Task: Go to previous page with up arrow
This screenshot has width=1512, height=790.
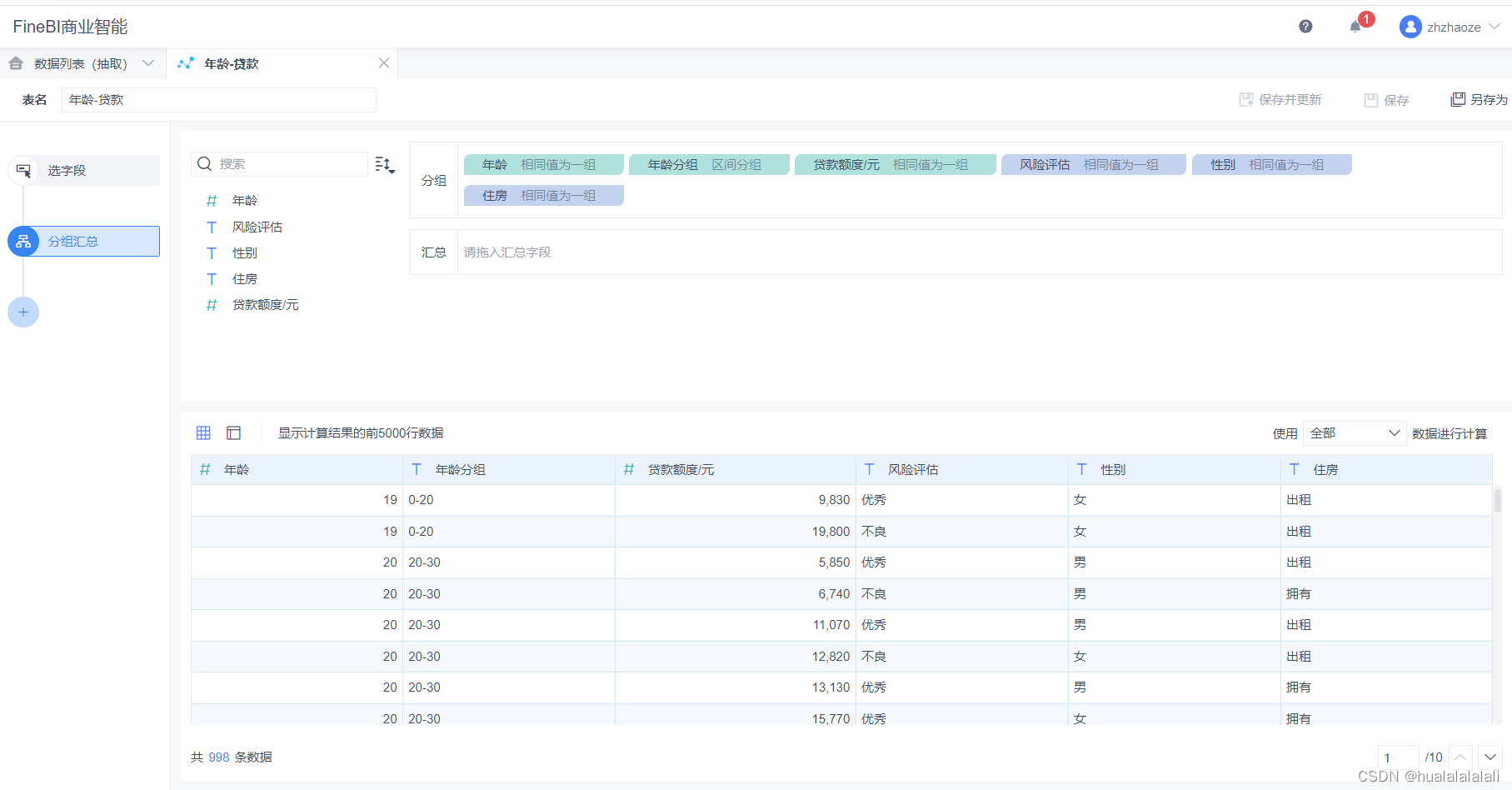Action: point(1460,757)
